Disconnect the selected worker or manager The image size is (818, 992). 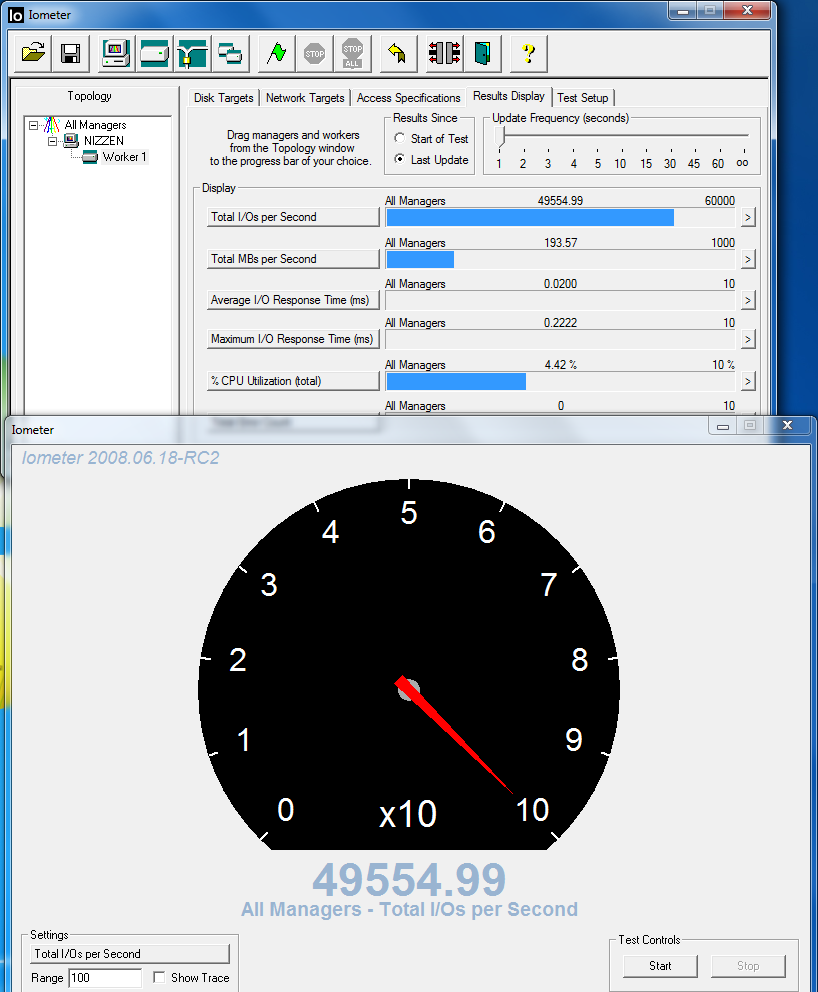click(x=444, y=53)
